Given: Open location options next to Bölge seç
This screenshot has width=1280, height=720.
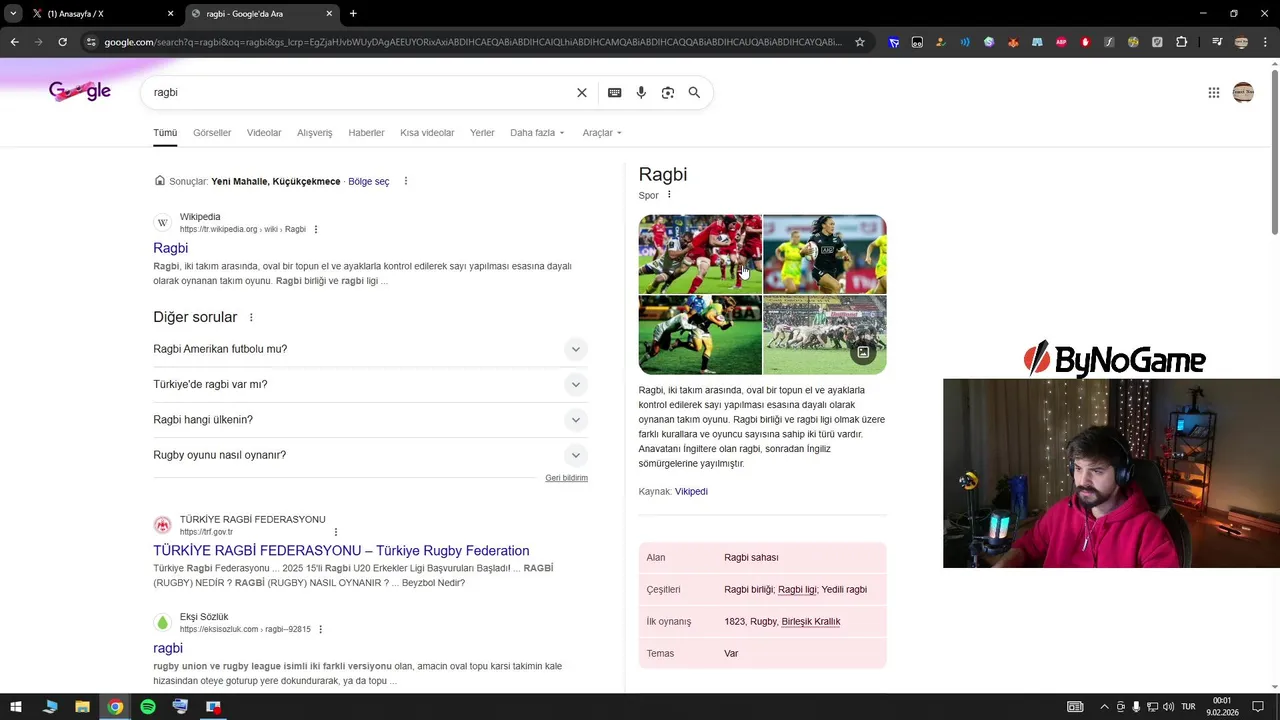Looking at the screenshot, I should point(406,181).
